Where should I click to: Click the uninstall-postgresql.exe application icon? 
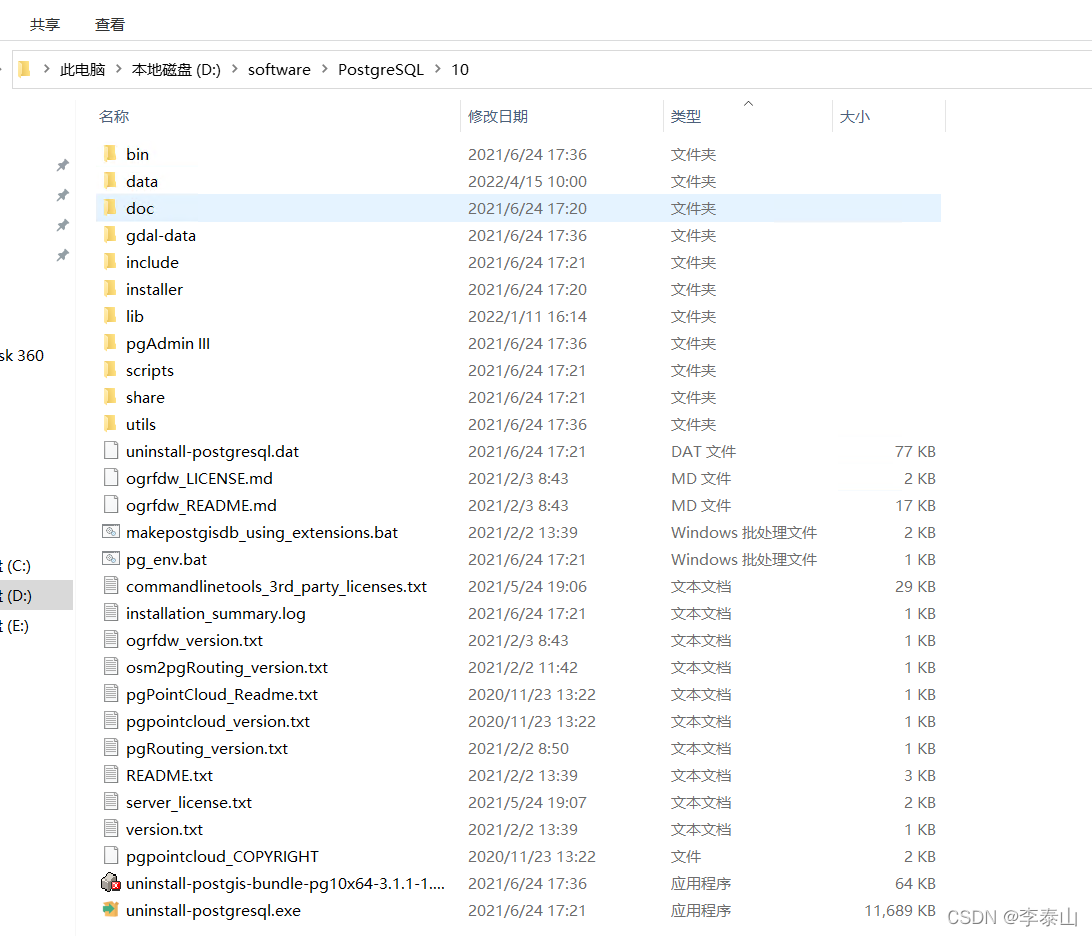click(111, 910)
